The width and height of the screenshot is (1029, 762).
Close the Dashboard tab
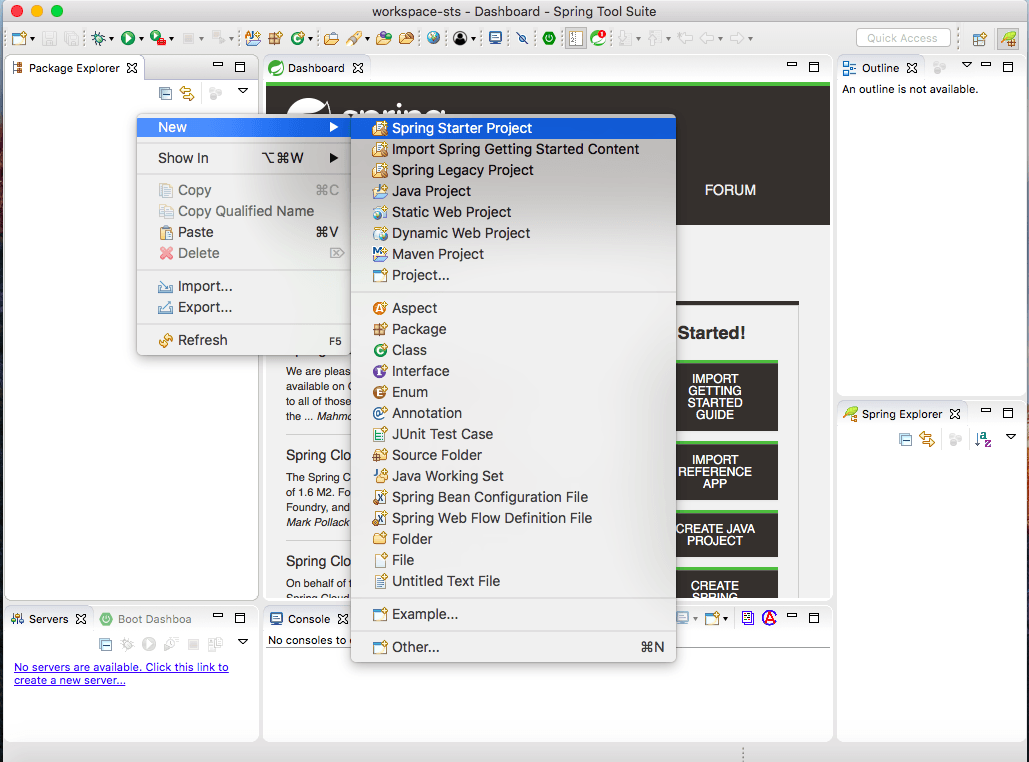pos(358,68)
